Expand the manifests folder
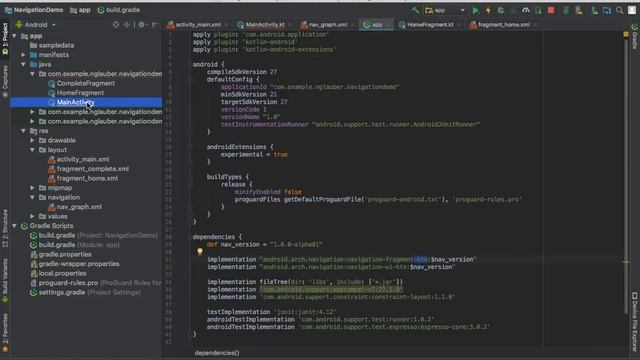The width and height of the screenshot is (640, 360). coord(24,55)
